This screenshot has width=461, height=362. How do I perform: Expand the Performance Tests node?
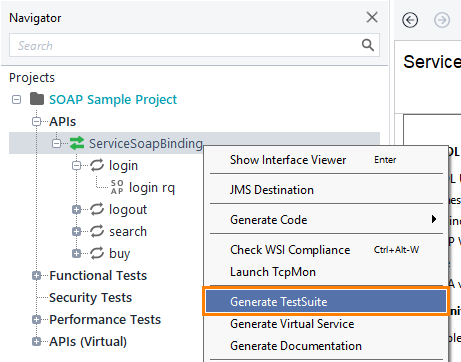pyautogui.click(x=36, y=319)
